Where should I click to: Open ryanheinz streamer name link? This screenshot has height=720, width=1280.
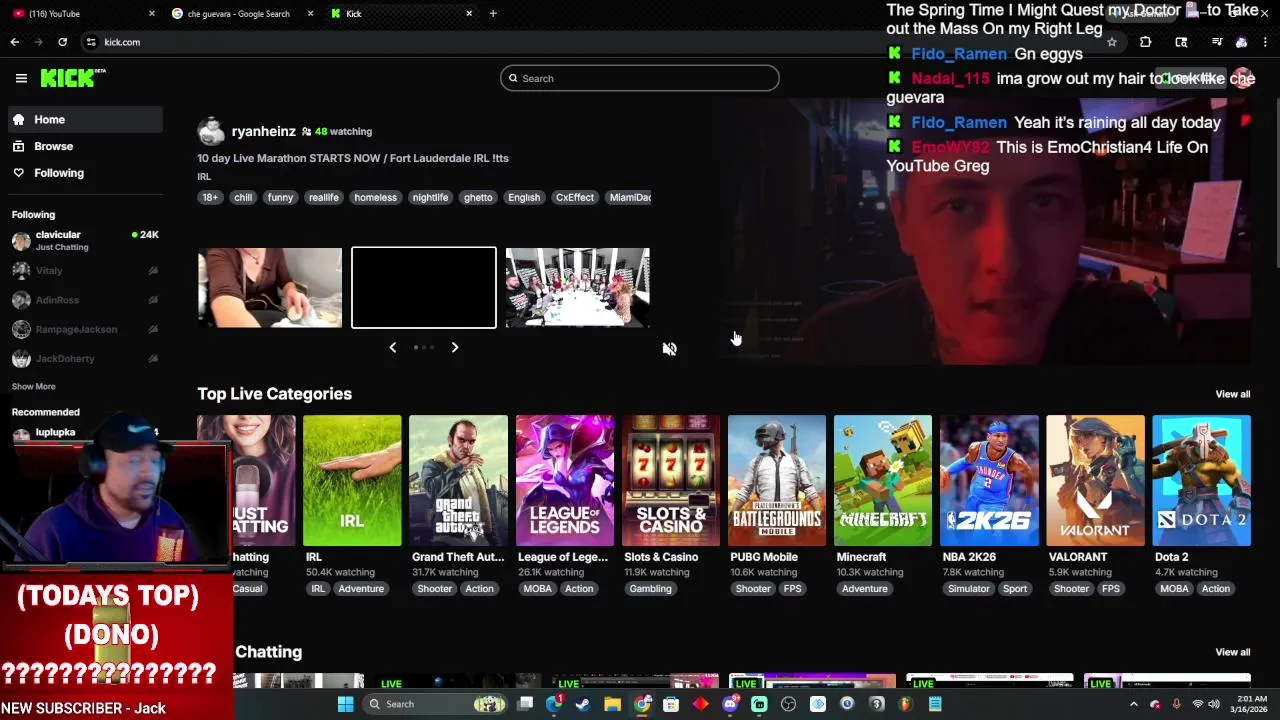[263, 131]
